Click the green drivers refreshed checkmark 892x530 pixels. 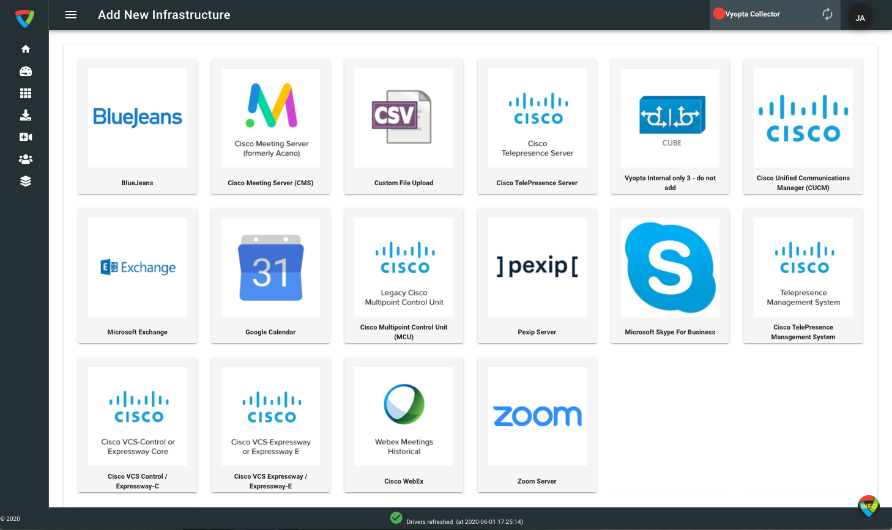click(397, 517)
